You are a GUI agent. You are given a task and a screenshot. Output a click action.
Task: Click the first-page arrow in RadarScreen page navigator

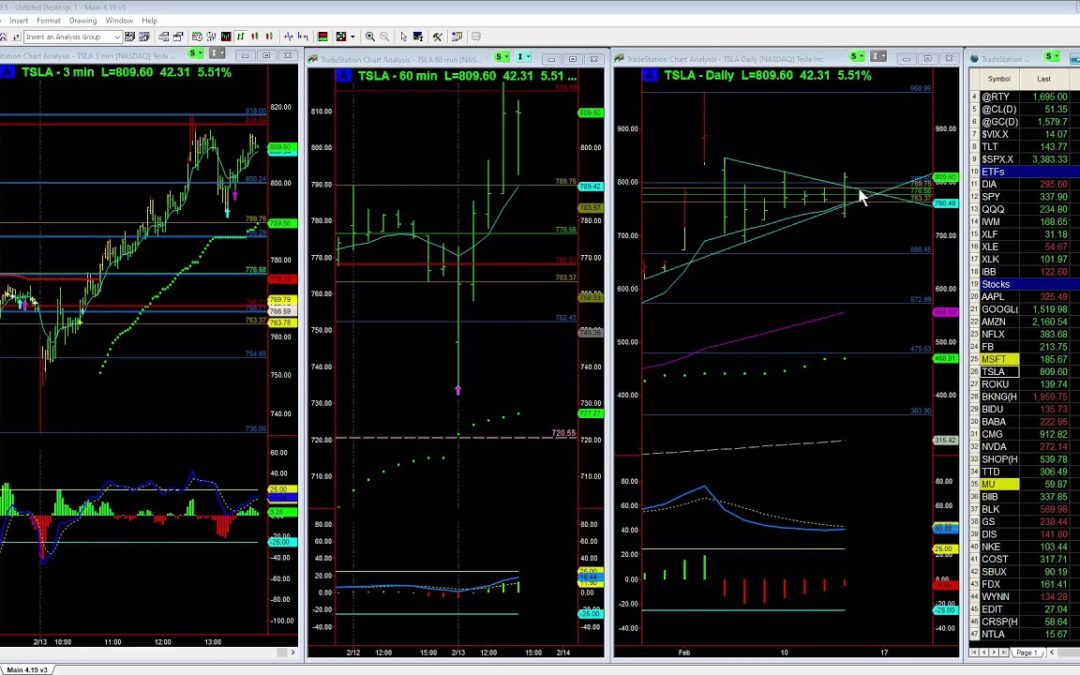tap(974, 652)
